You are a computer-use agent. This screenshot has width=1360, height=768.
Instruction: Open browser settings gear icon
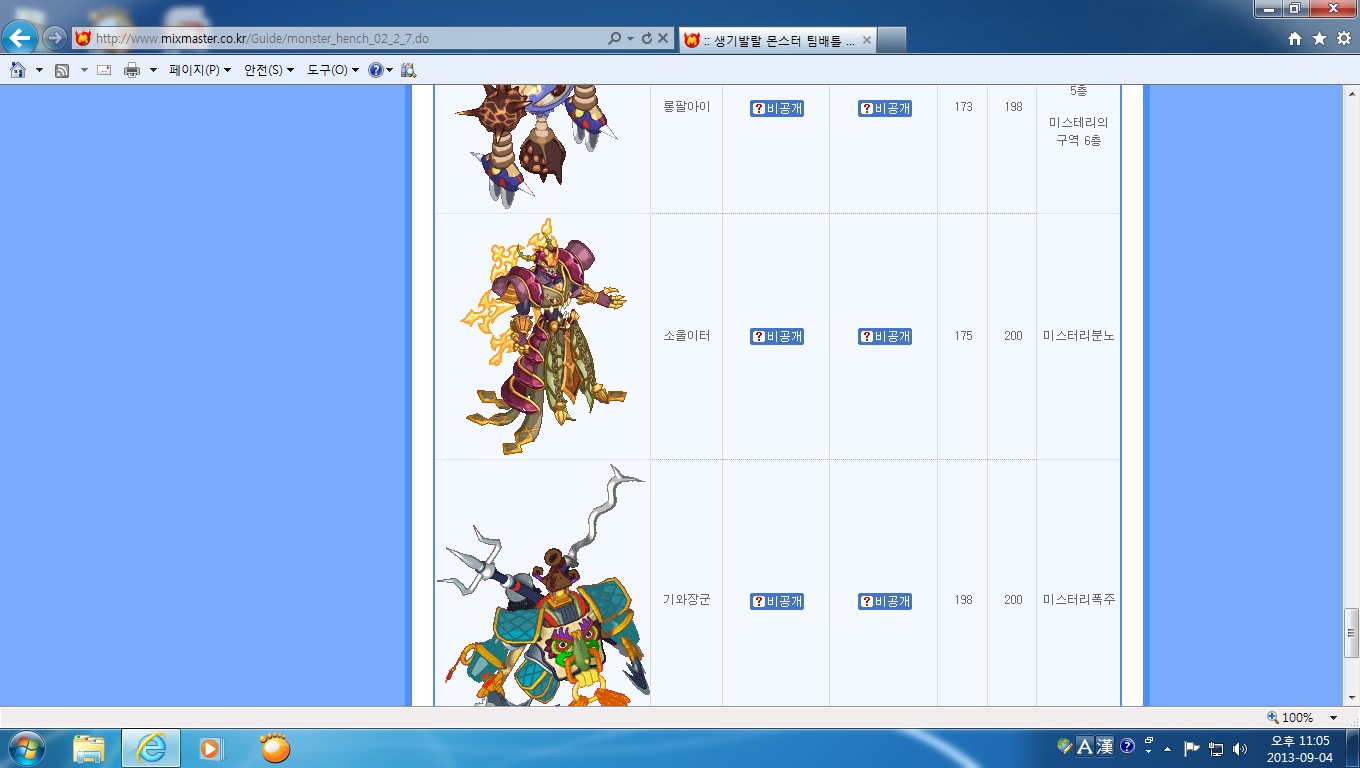pos(1343,39)
